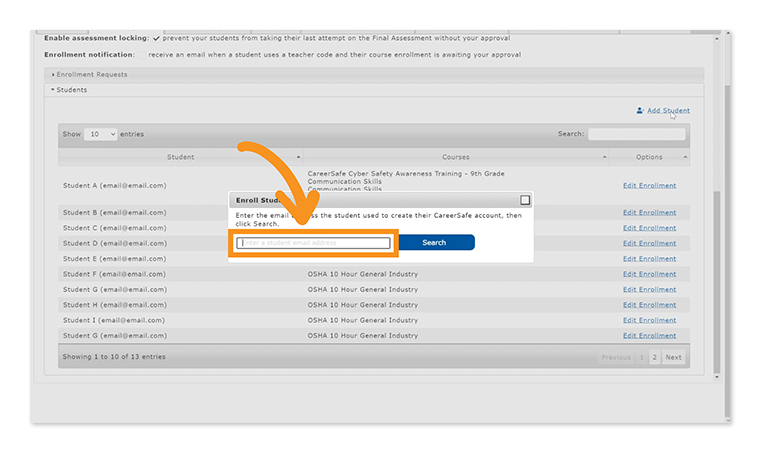The width and height of the screenshot is (760, 453).
Task: Select Student D (email@email.com) cell
Action: [114, 243]
